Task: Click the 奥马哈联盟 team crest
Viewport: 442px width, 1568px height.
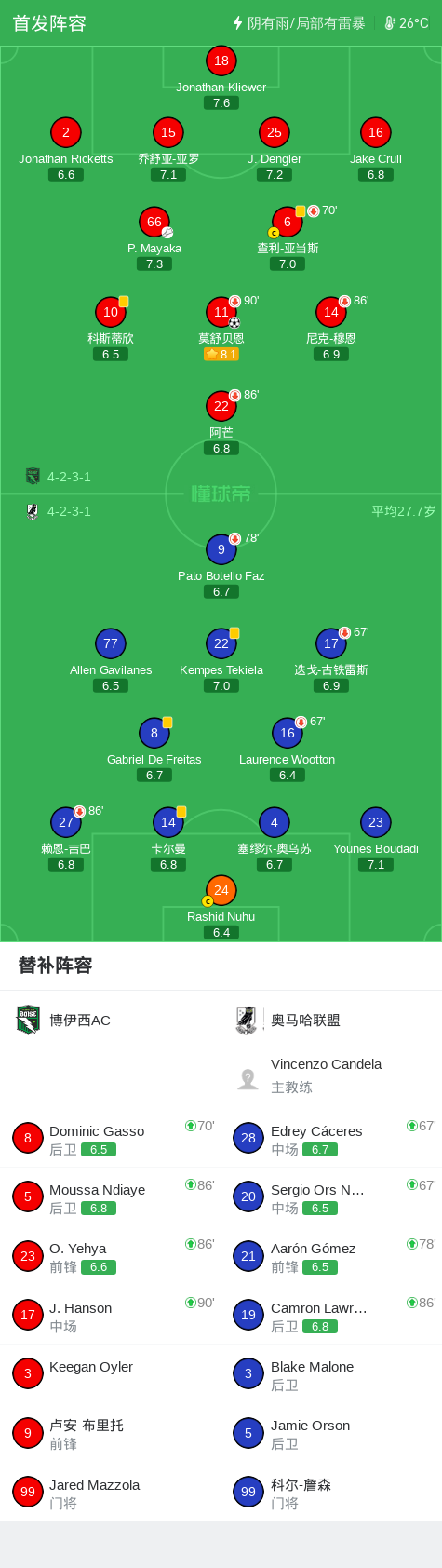Action: click(x=246, y=1020)
